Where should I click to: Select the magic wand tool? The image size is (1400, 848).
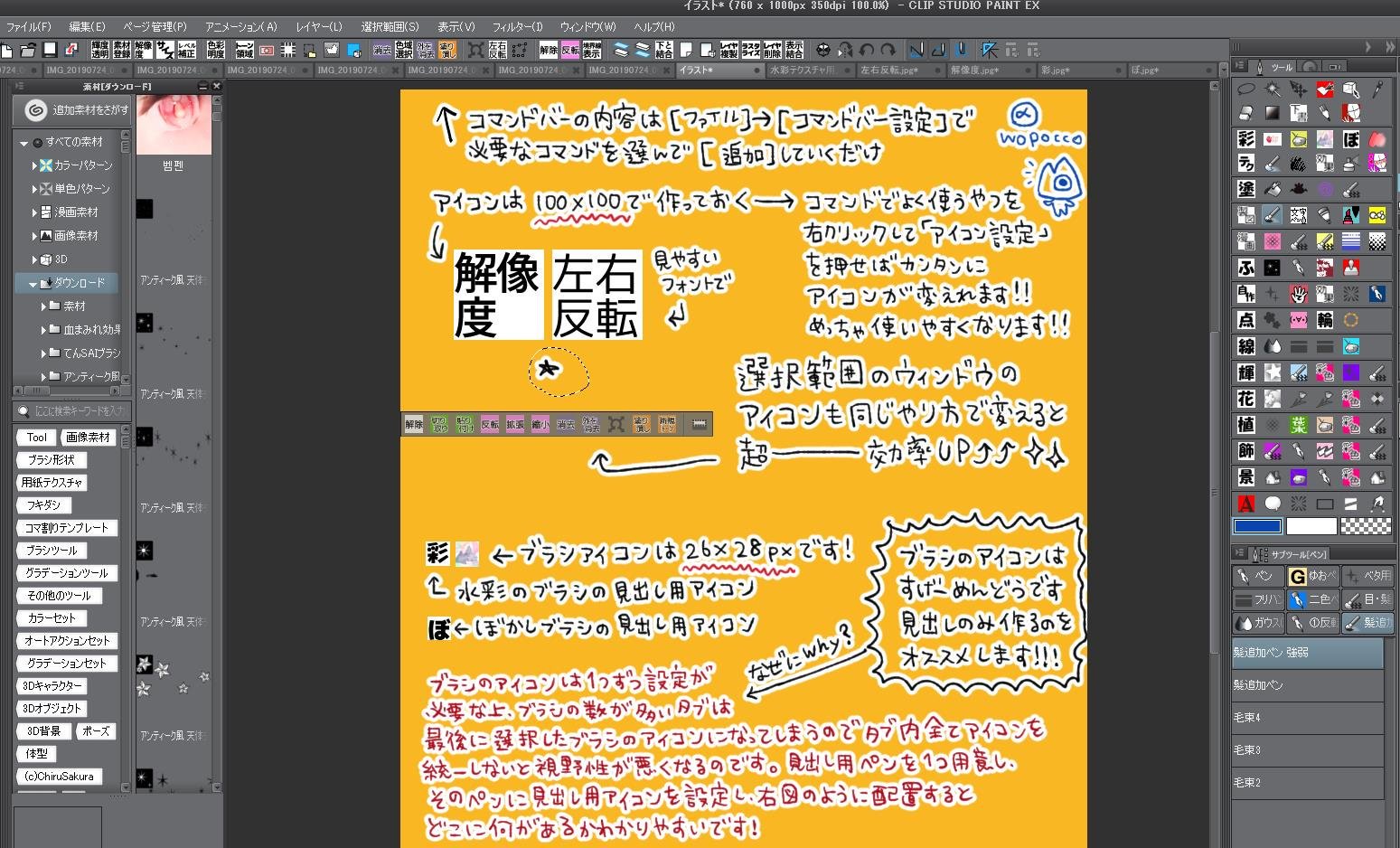pyautogui.click(x=1273, y=89)
